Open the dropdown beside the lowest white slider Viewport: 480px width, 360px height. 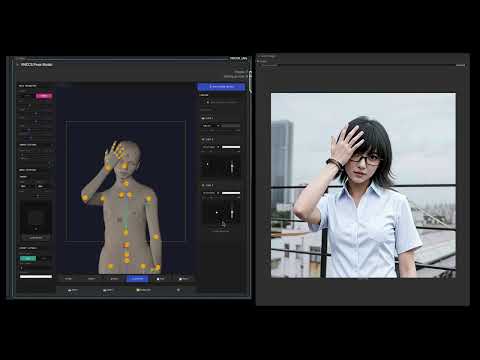(211, 193)
